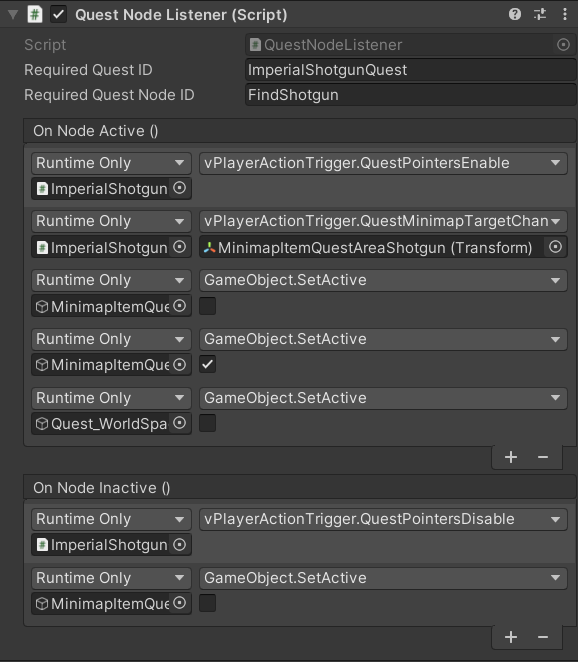Collapse the Quest Node Listener component foldout
This screenshot has width=578, height=662.
coord(13,15)
